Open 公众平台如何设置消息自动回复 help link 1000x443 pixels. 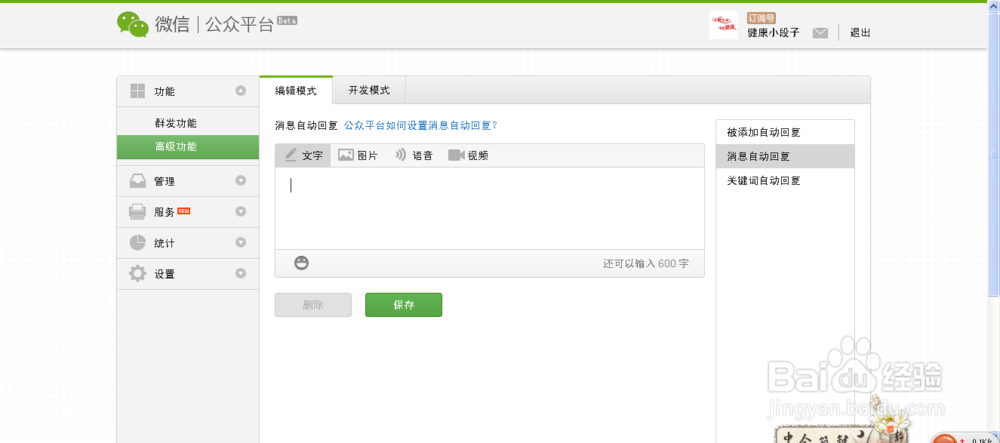(x=421, y=126)
